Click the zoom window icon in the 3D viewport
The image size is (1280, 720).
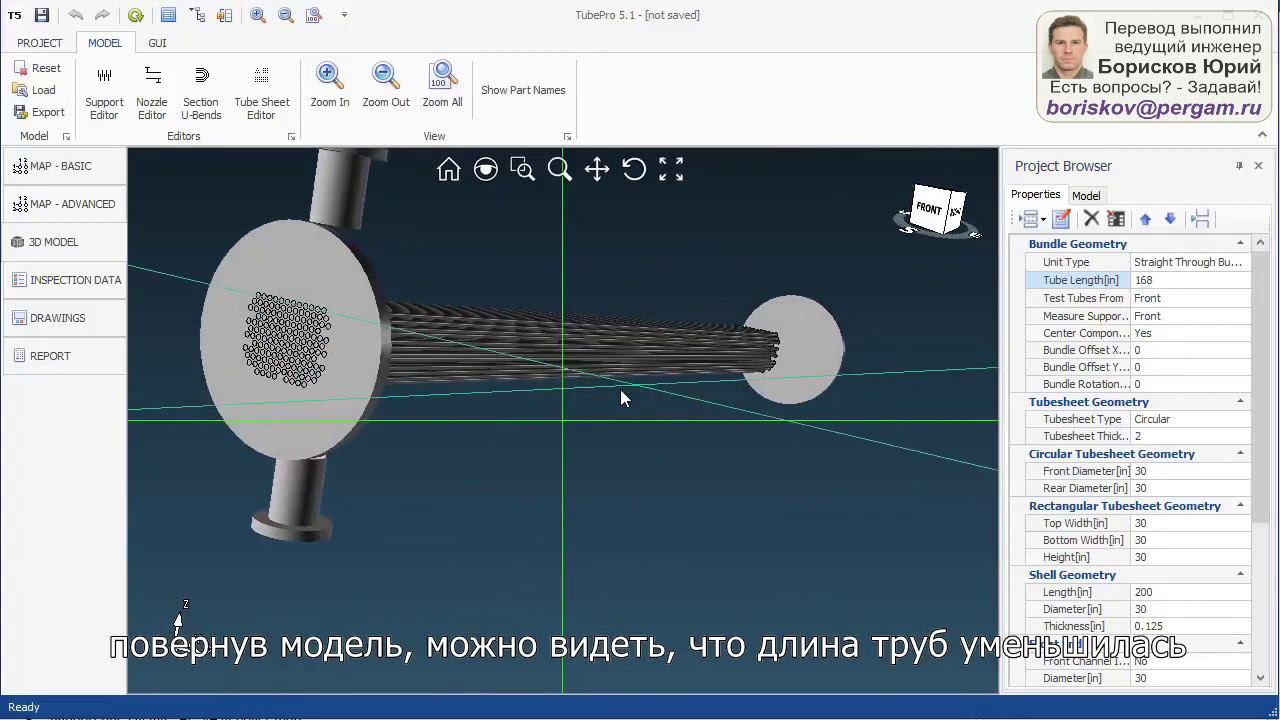[522, 170]
